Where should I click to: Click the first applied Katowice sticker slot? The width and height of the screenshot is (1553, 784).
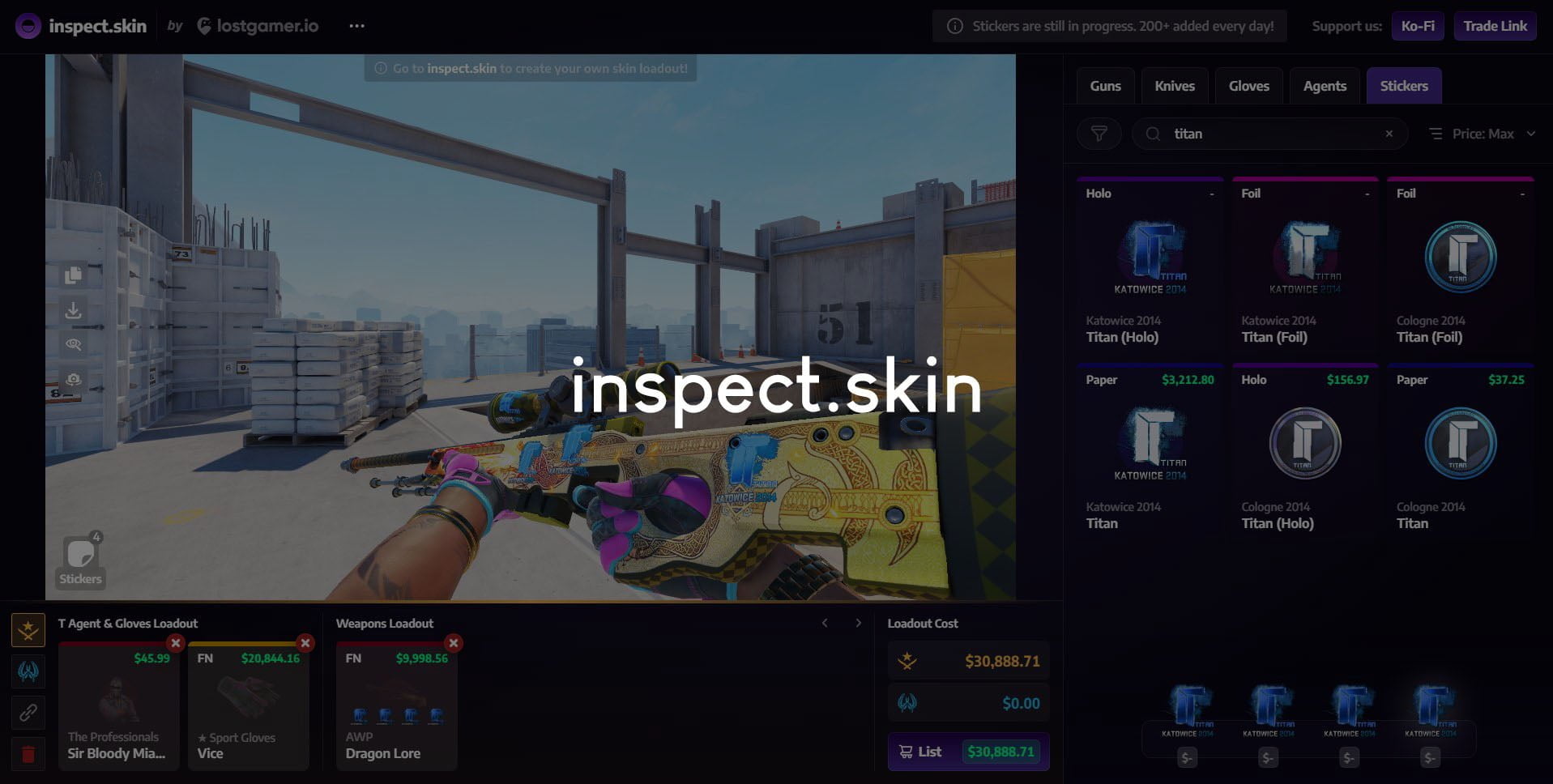1187,711
